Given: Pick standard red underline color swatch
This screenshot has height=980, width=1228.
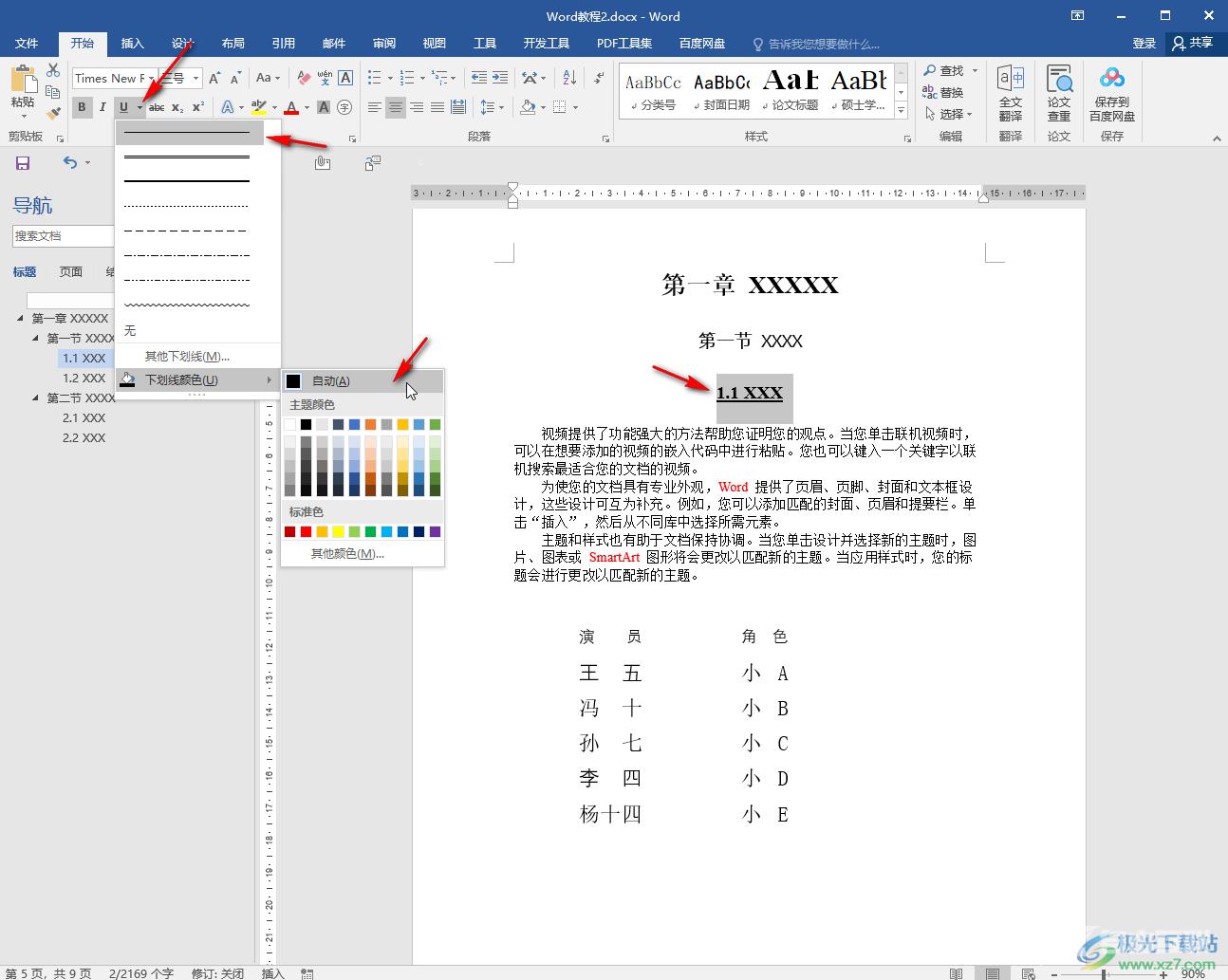Looking at the screenshot, I should click(x=306, y=531).
